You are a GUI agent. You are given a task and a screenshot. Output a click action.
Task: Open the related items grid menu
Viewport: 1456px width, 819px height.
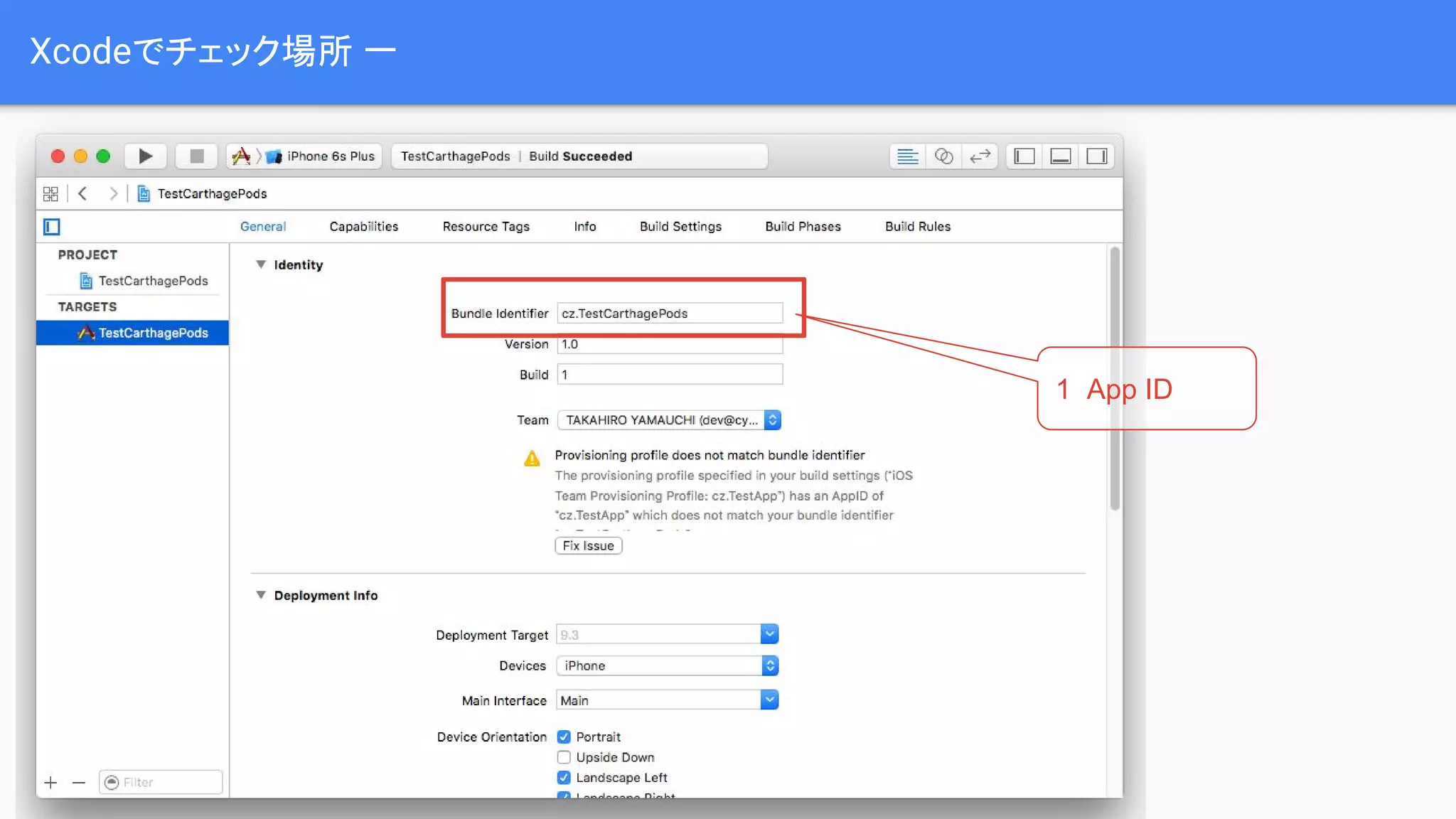click(x=50, y=193)
